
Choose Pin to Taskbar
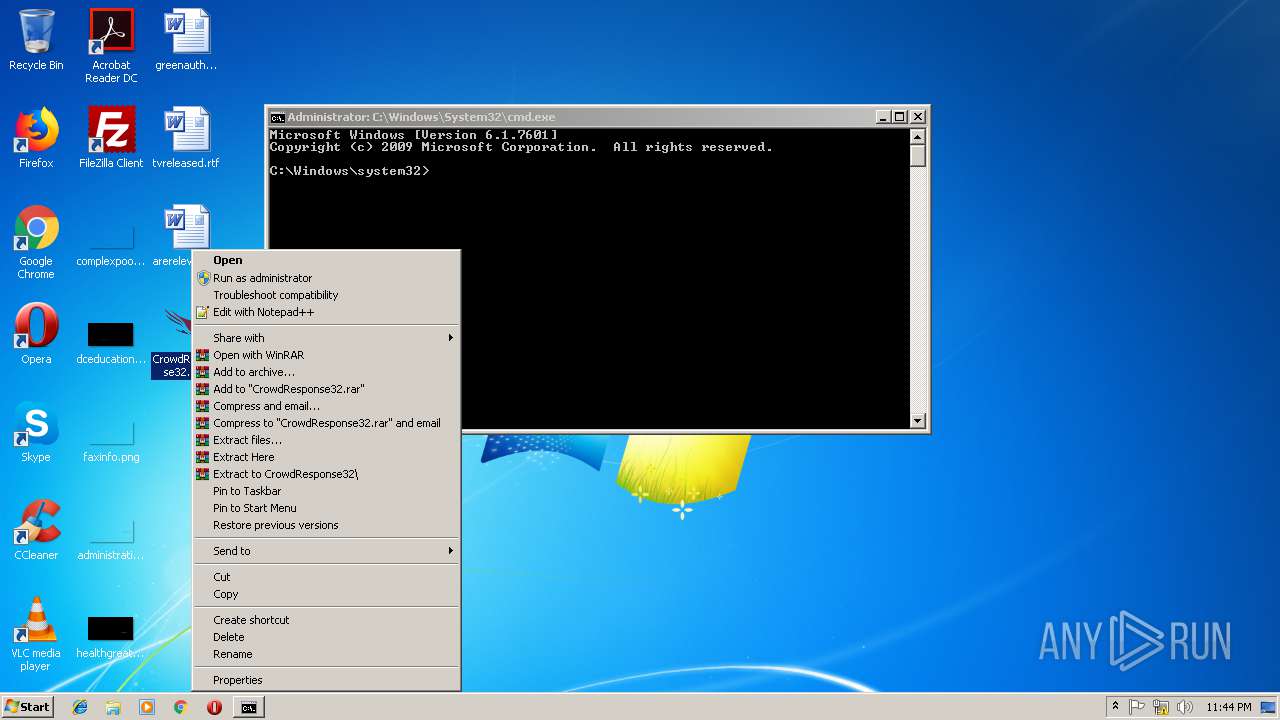click(x=326, y=491)
